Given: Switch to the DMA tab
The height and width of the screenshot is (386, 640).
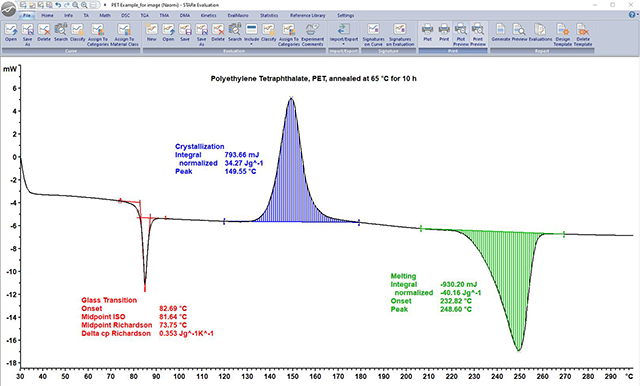Looking at the screenshot, I should [184, 16].
